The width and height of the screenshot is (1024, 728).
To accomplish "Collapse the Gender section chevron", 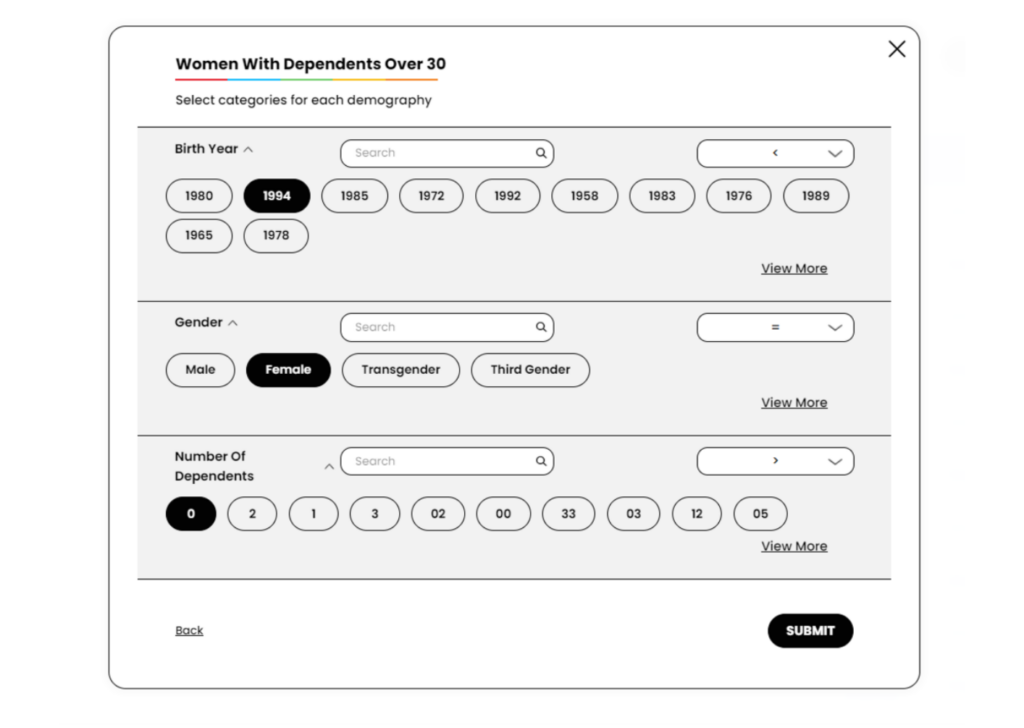I will pyautogui.click(x=233, y=324).
